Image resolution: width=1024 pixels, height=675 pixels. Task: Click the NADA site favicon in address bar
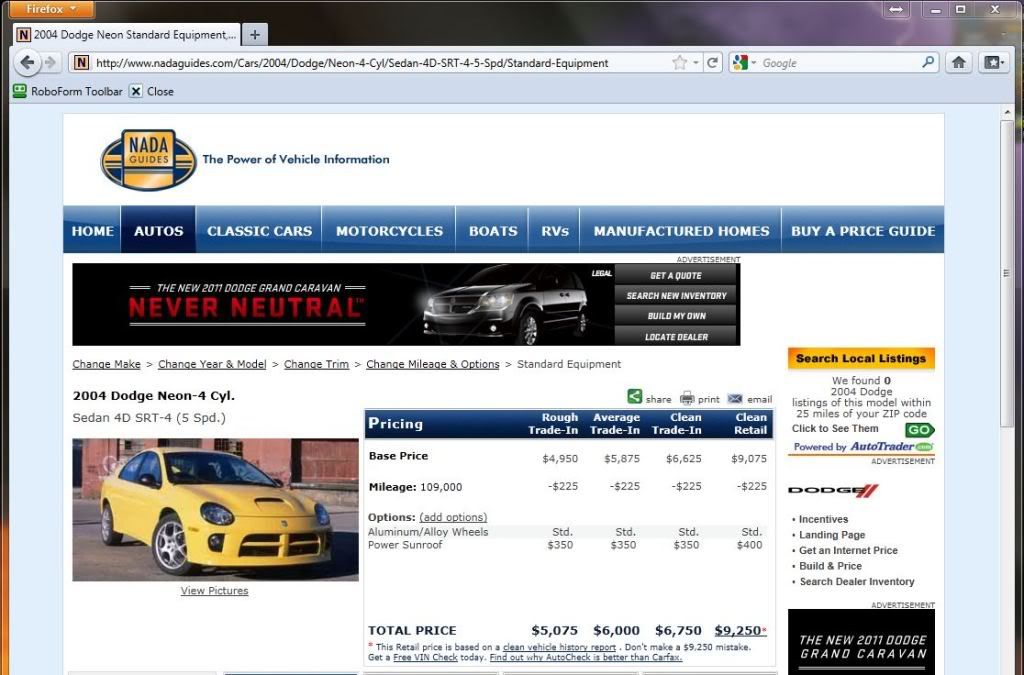click(81, 63)
